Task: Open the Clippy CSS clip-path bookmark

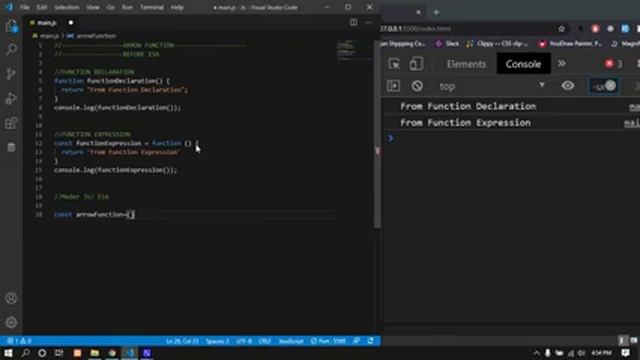Action: tap(498, 43)
